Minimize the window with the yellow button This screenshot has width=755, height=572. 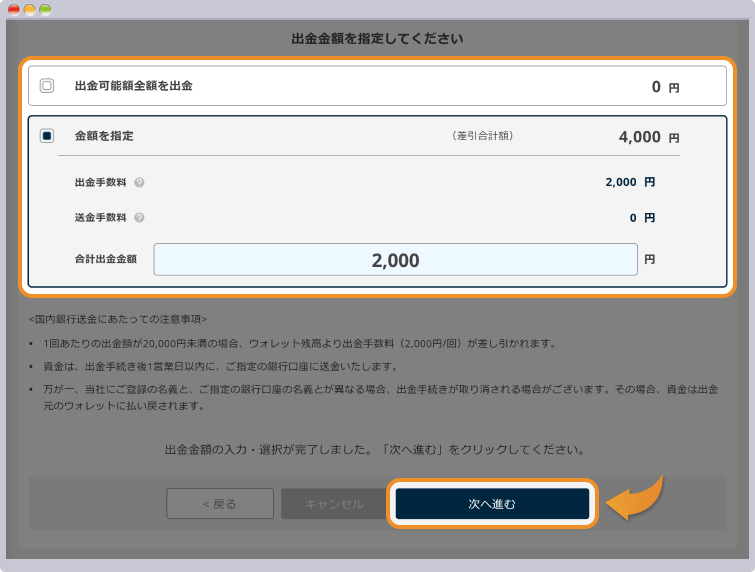pos(29,9)
